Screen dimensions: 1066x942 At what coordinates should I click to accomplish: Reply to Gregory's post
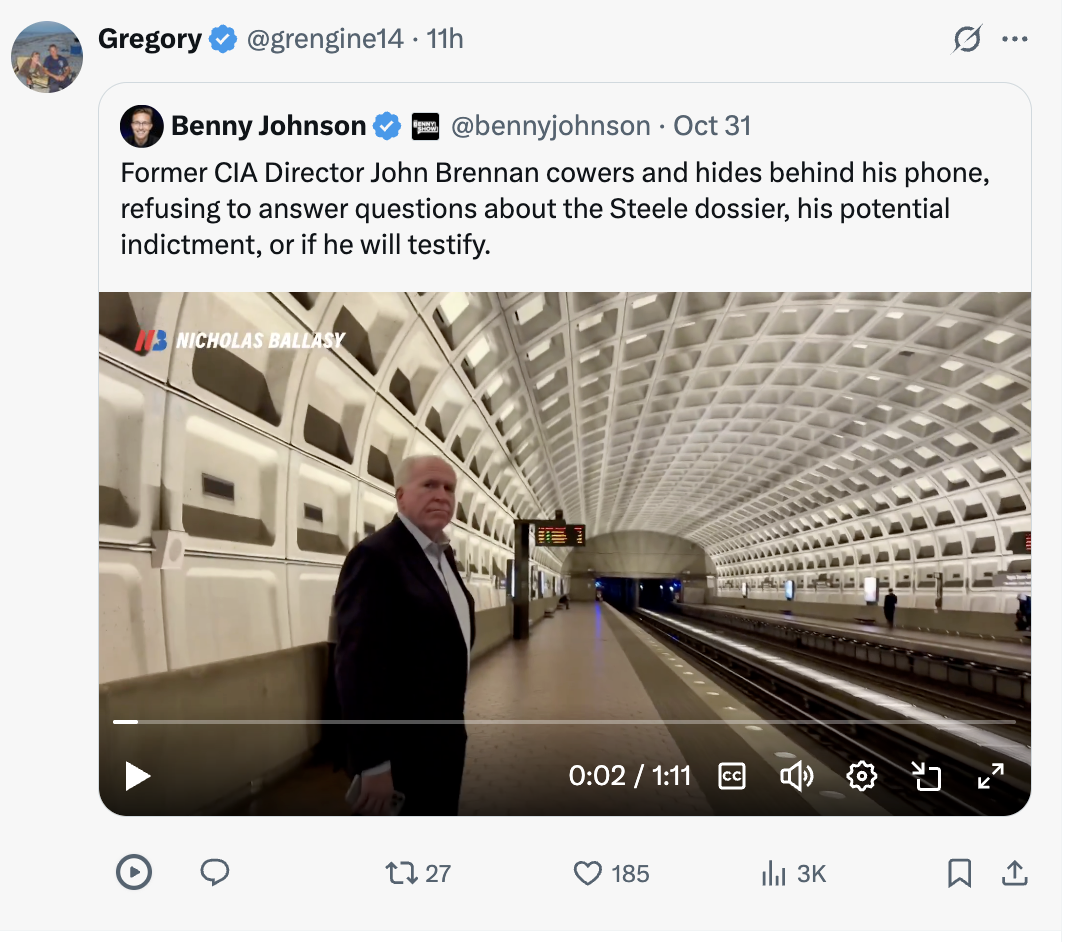(215, 873)
